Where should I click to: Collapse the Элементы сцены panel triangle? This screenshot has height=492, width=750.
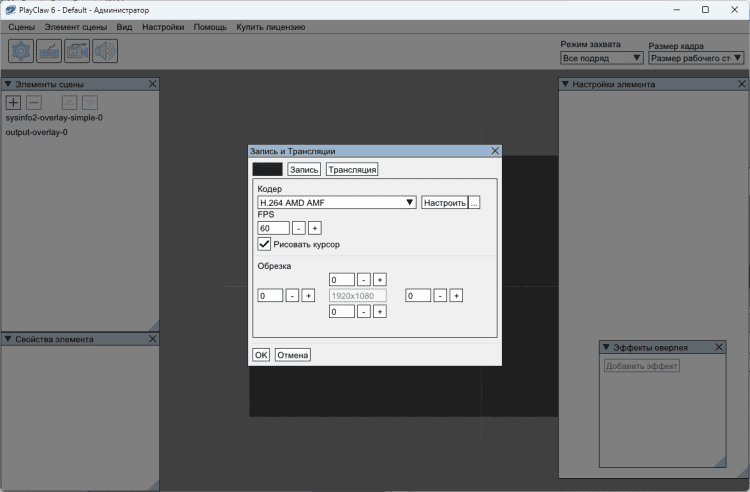pos(8,84)
